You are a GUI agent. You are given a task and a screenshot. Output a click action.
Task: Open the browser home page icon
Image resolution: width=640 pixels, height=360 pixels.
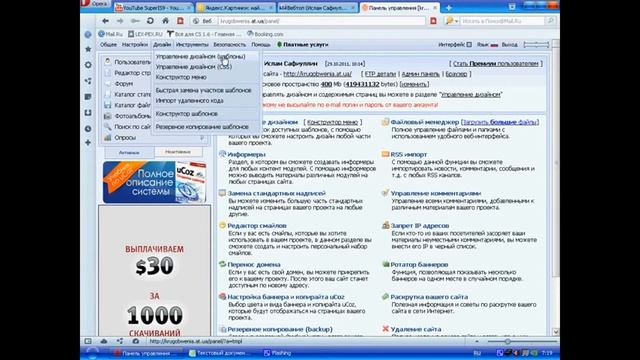point(165,21)
